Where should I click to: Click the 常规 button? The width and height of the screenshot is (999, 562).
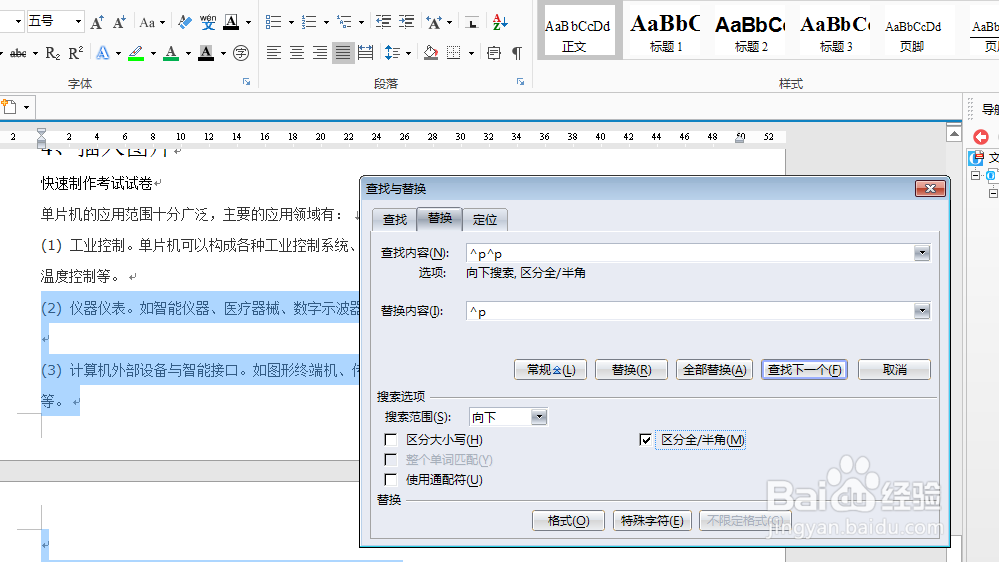(550, 370)
